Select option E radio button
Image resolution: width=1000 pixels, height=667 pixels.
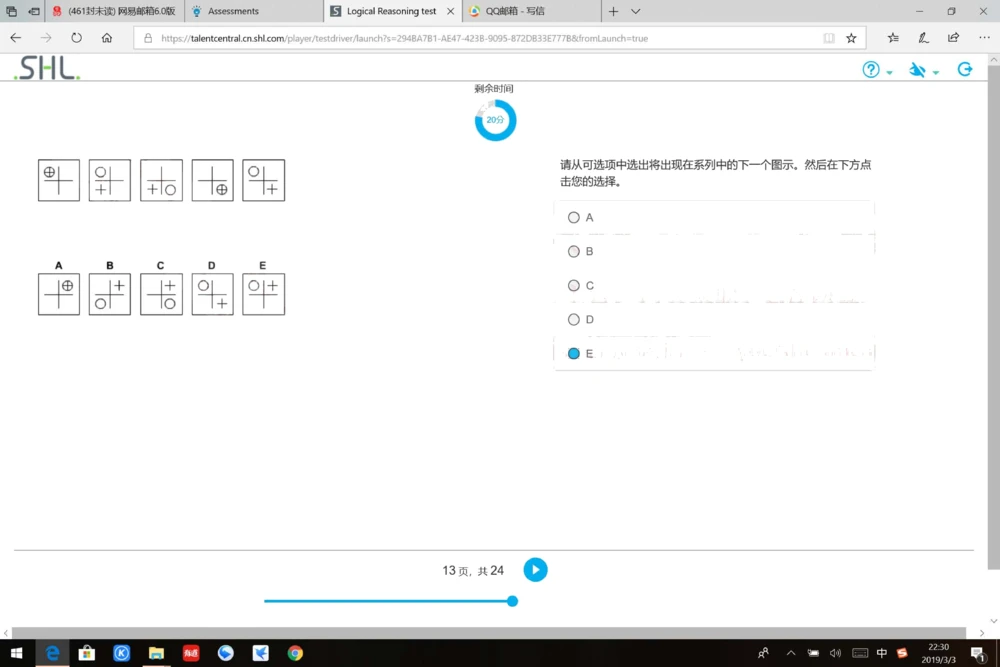click(x=574, y=353)
